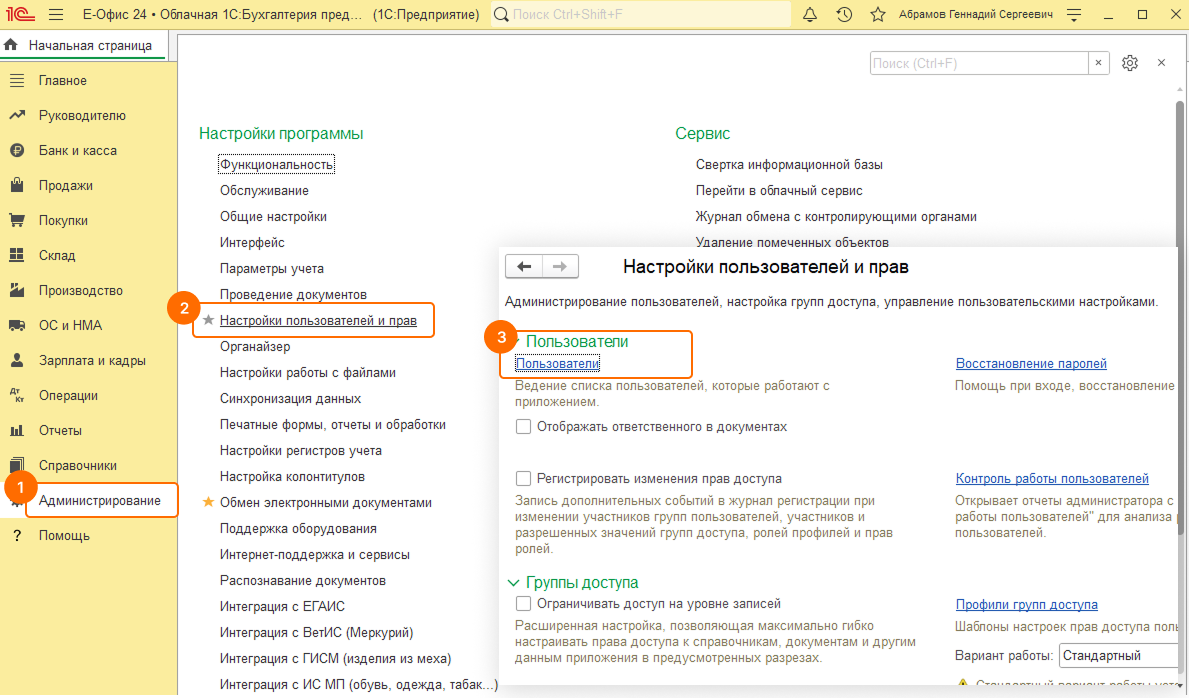Click the page search field Поиск (Ctrl+F)
This screenshot has width=1189, height=698.
coord(979,63)
